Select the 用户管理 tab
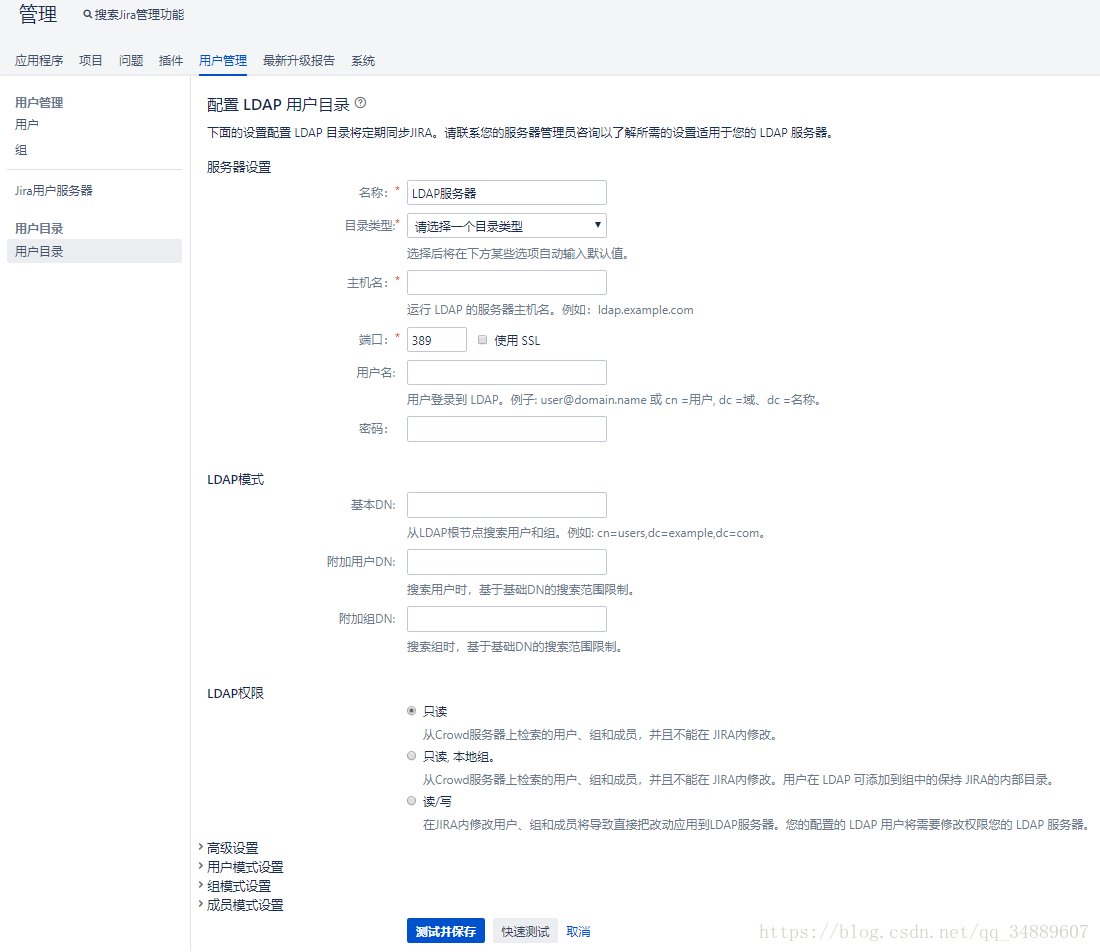The width and height of the screenshot is (1100, 952). (223, 60)
